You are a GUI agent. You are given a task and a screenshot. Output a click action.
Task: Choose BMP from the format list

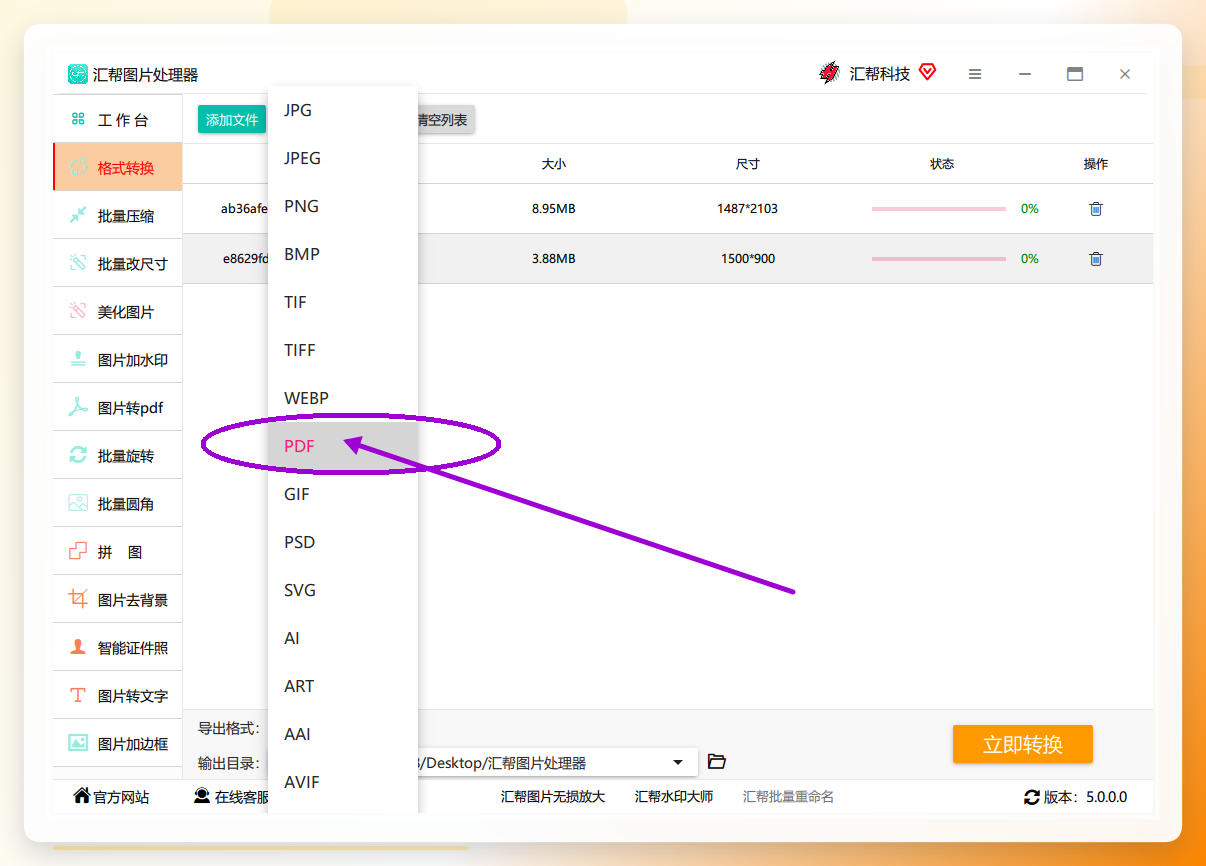[x=343, y=254]
